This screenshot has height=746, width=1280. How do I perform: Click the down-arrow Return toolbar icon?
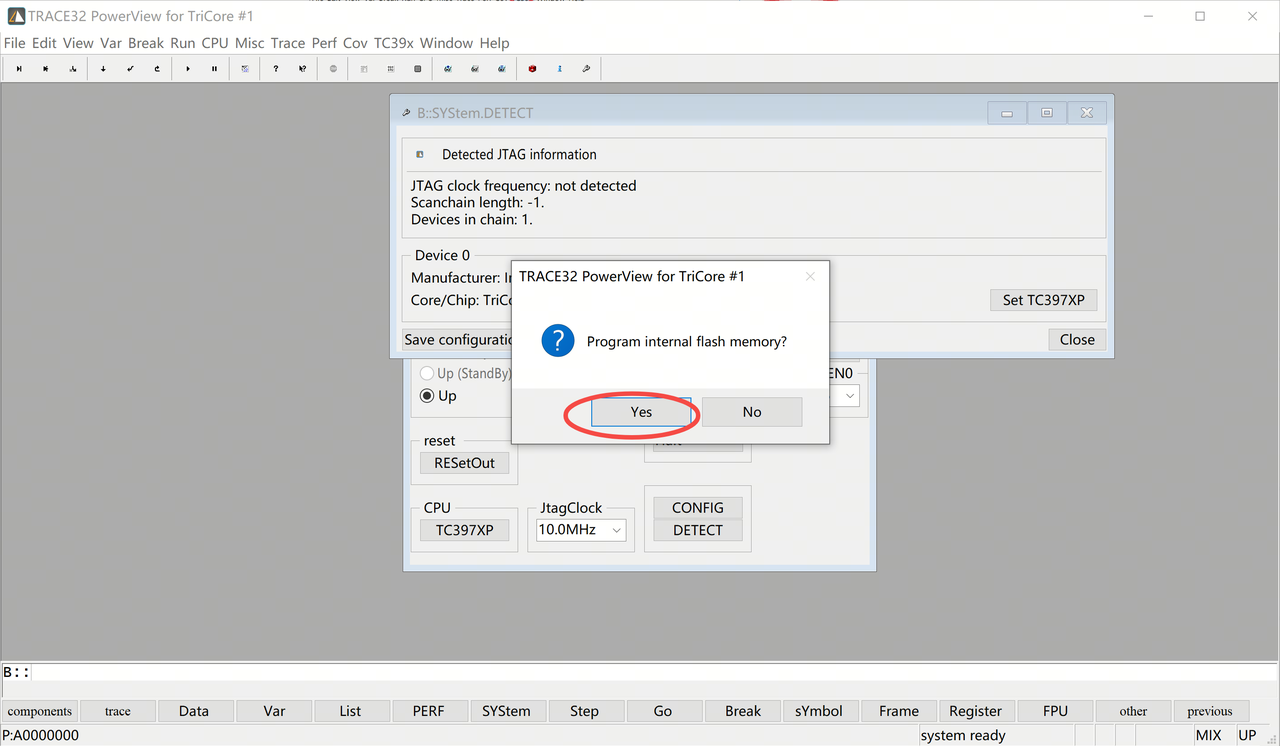coord(103,69)
